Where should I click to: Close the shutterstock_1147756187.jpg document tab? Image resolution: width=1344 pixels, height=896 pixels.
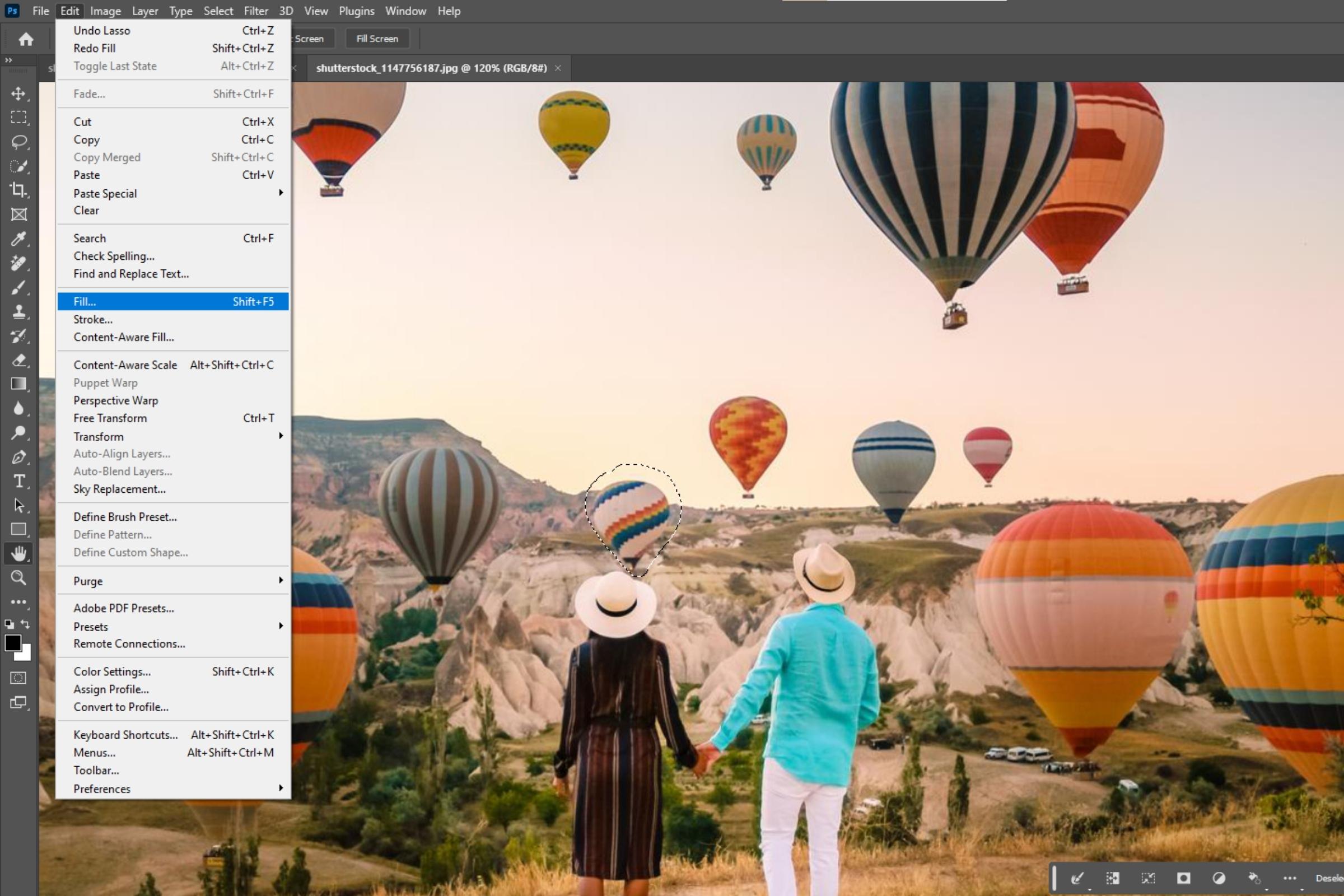(558, 68)
